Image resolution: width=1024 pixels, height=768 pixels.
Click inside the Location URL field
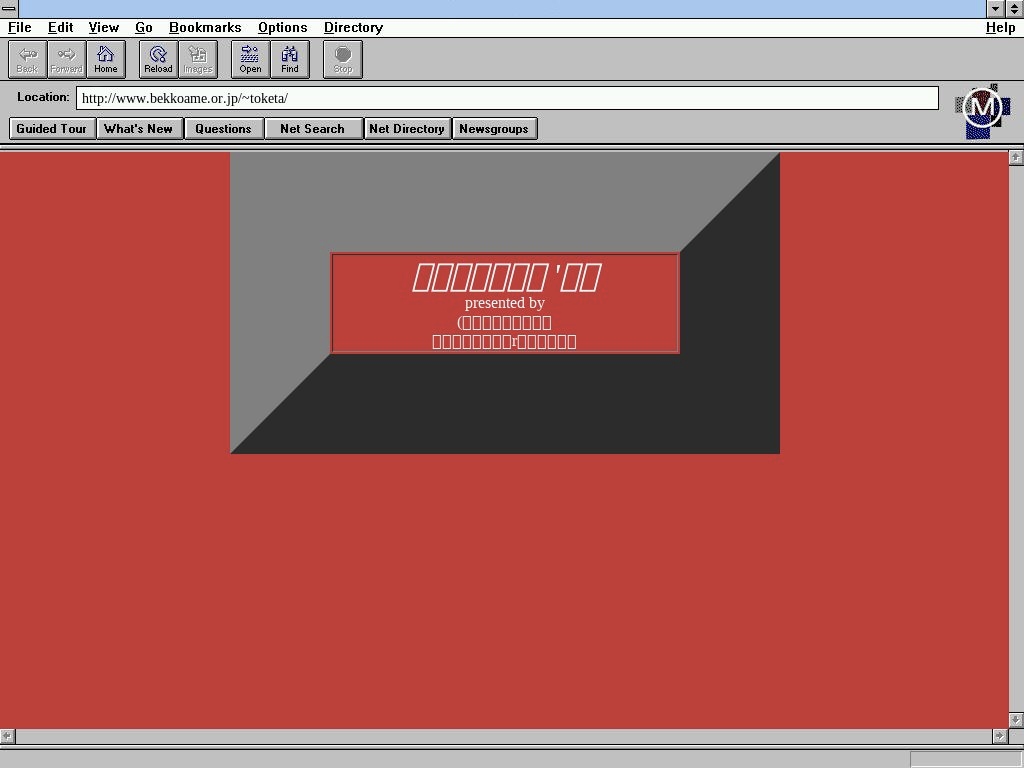point(507,98)
